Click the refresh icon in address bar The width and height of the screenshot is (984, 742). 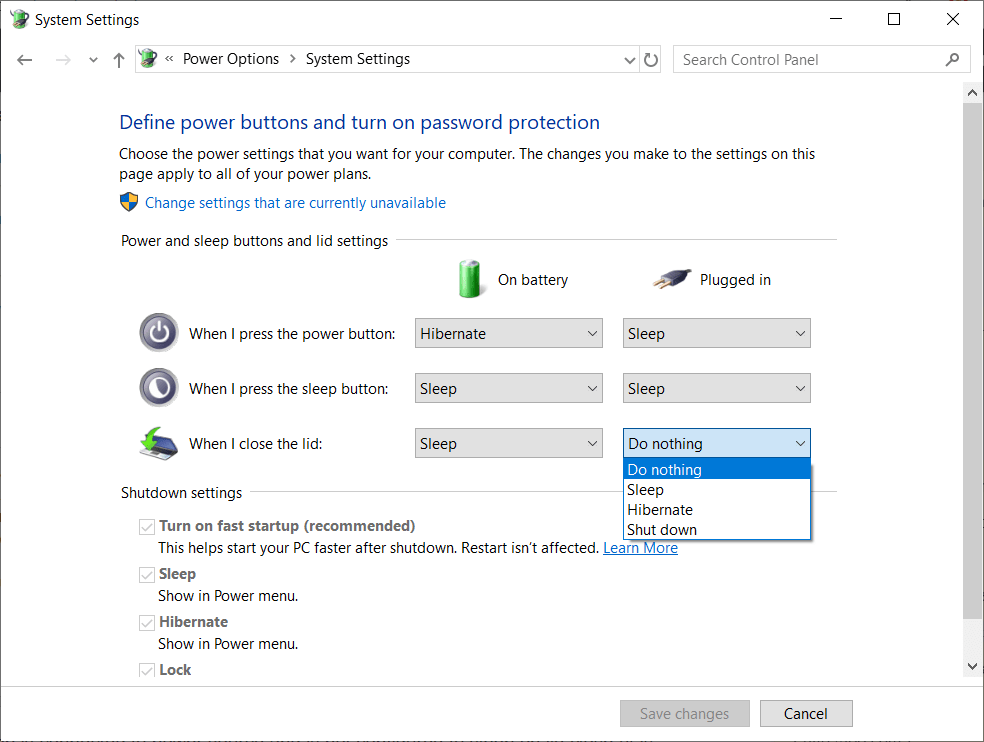650,59
